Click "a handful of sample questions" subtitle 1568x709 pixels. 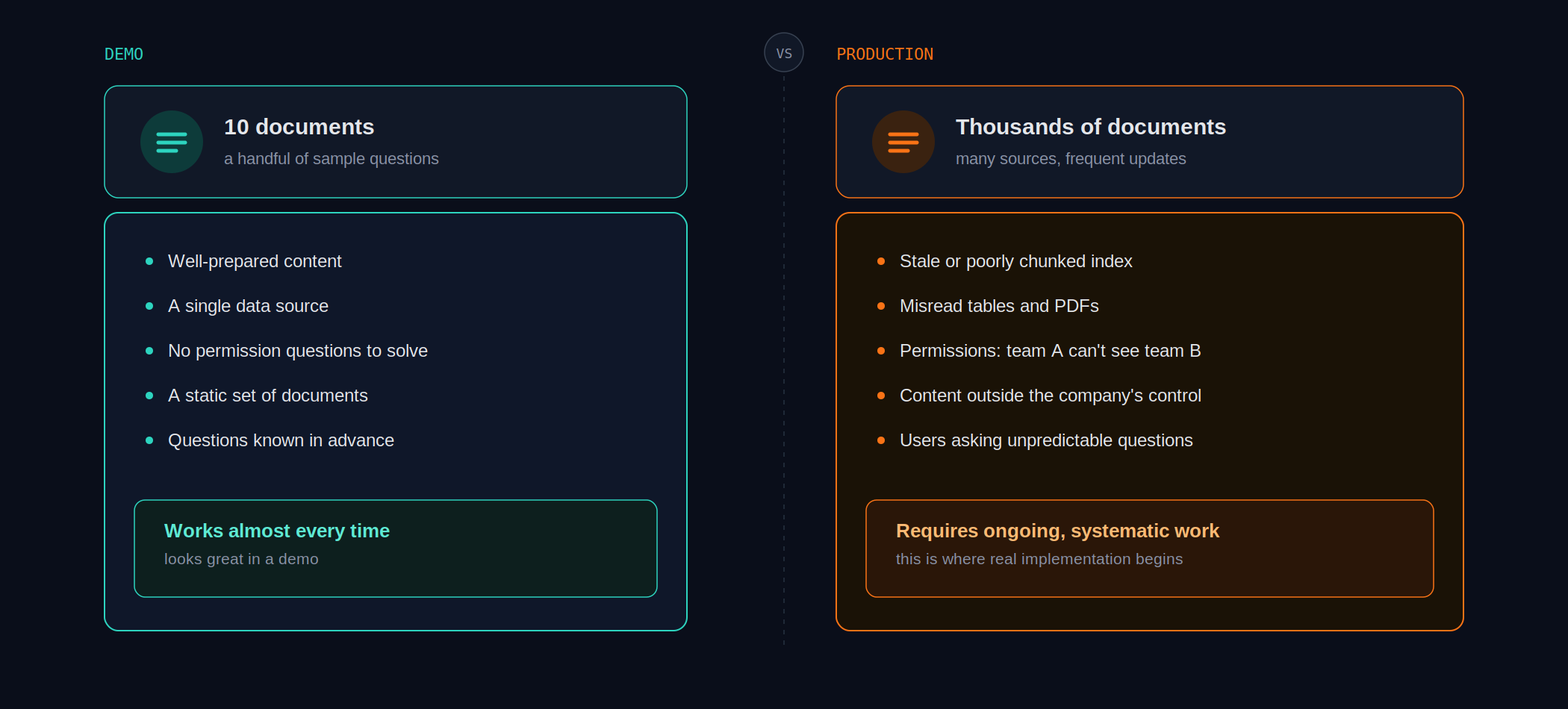pos(332,159)
